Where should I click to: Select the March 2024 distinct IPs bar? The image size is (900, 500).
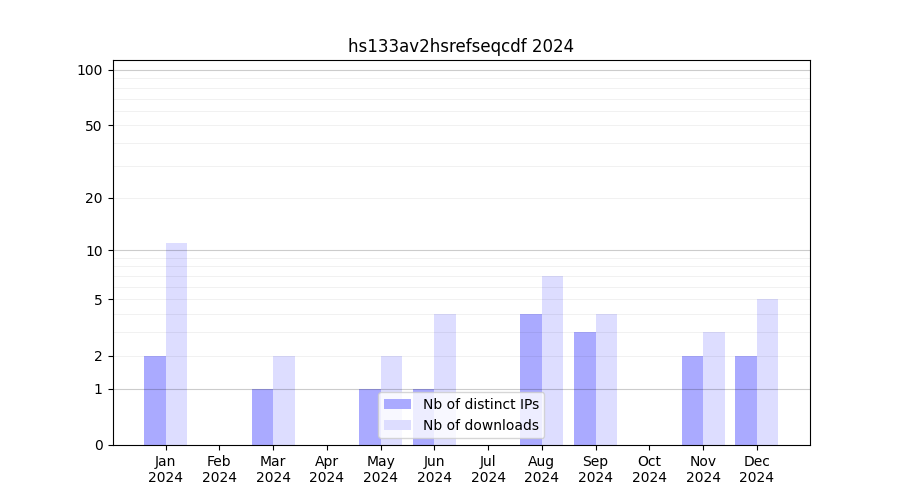point(262,417)
